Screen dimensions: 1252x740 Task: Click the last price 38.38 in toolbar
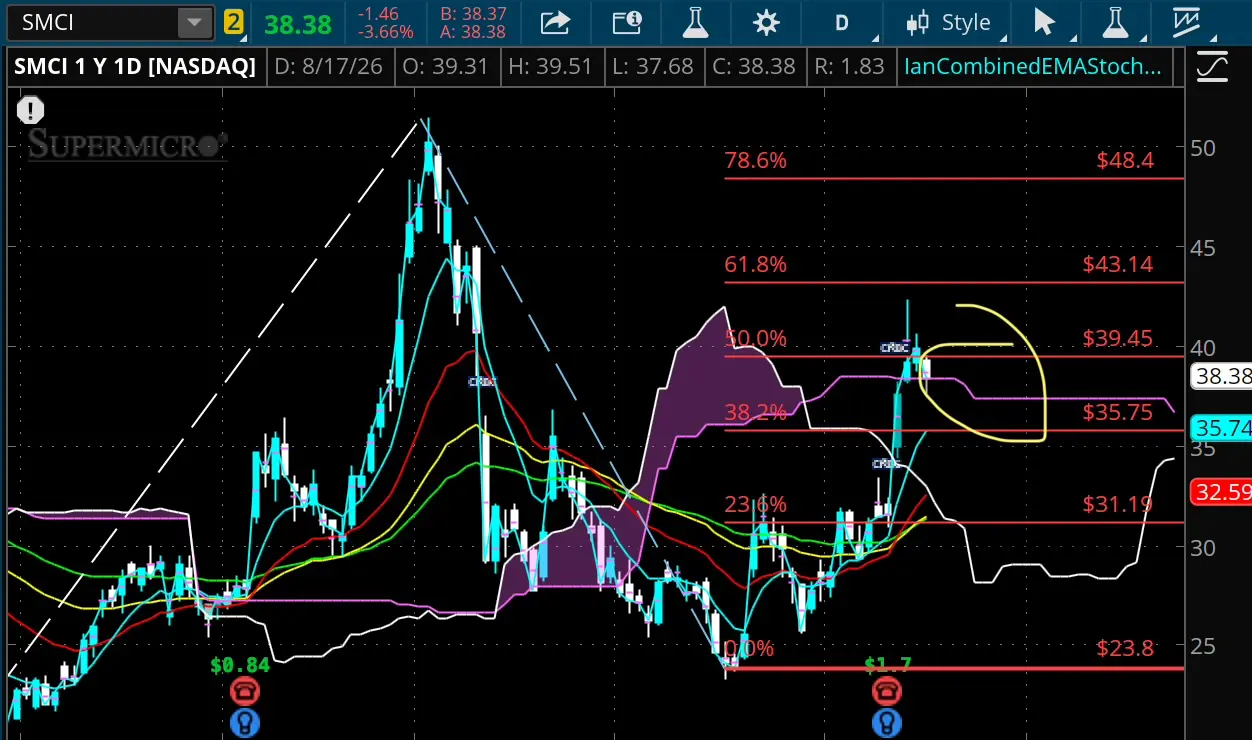pyautogui.click(x=297, y=23)
